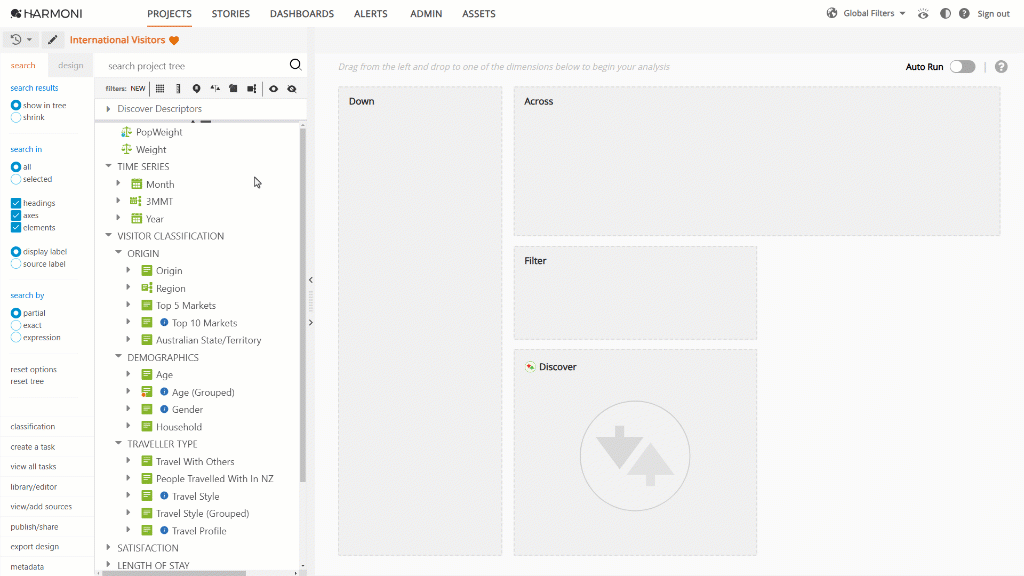The image size is (1024, 576).
Task: Click the header help question icon
Action: click(x=964, y=14)
